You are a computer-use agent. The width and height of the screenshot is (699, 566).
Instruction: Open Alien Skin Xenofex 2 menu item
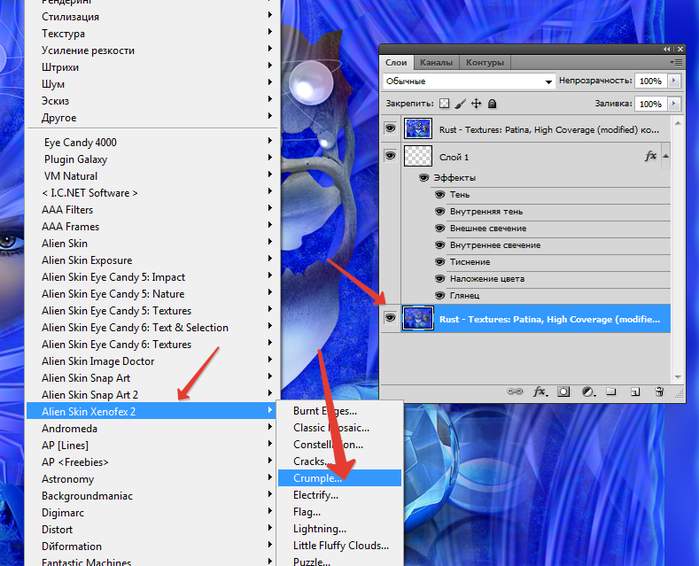pos(152,411)
